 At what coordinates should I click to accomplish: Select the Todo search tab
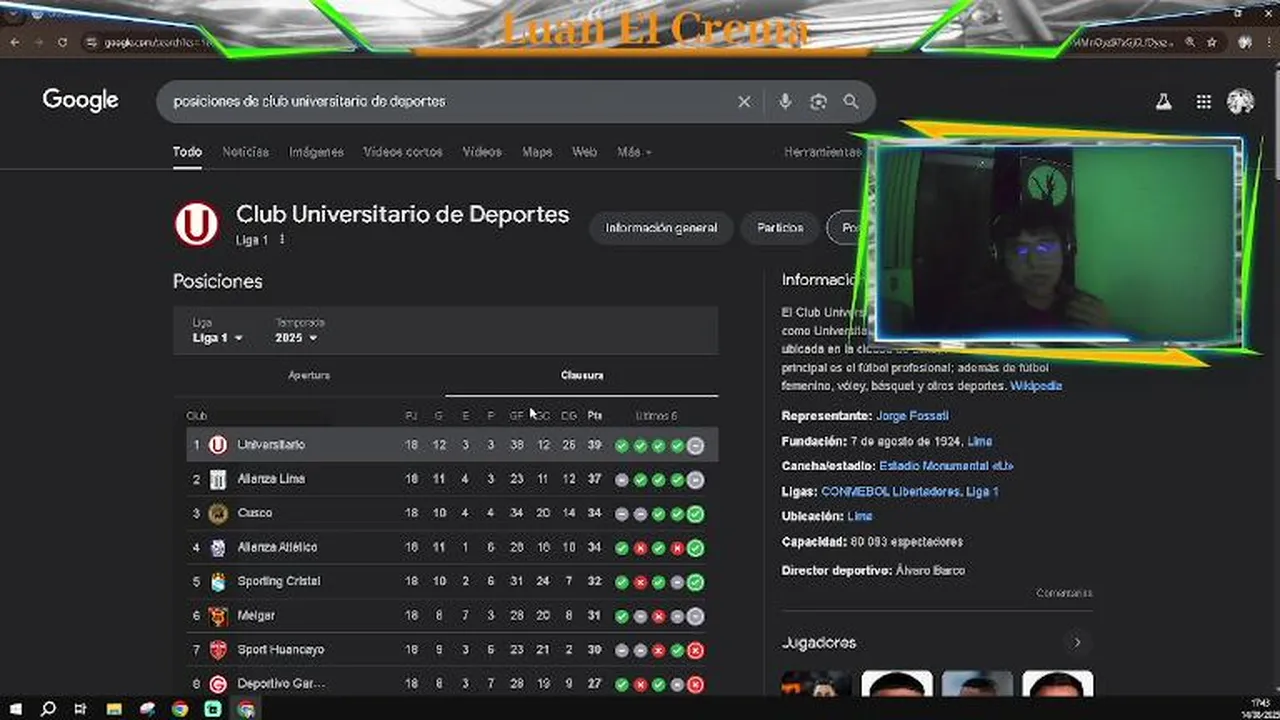[x=187, y=152]
